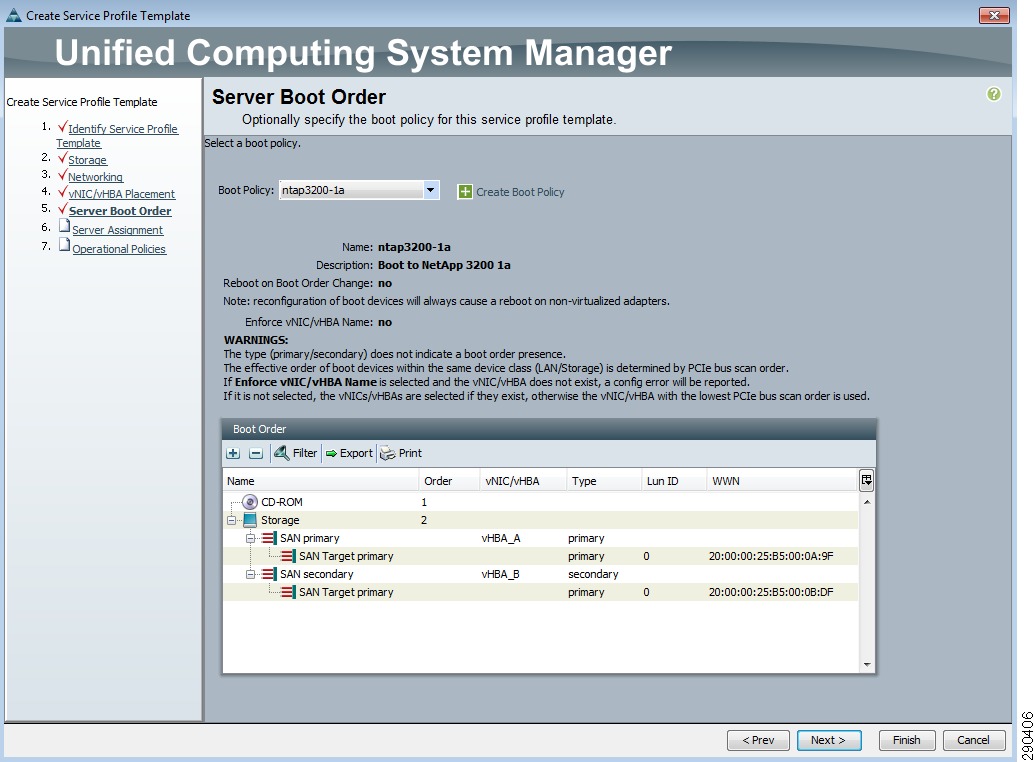Go to Identify Service Profile Template step
Screen dimensions: 1035x762
(x=117, y=135)
